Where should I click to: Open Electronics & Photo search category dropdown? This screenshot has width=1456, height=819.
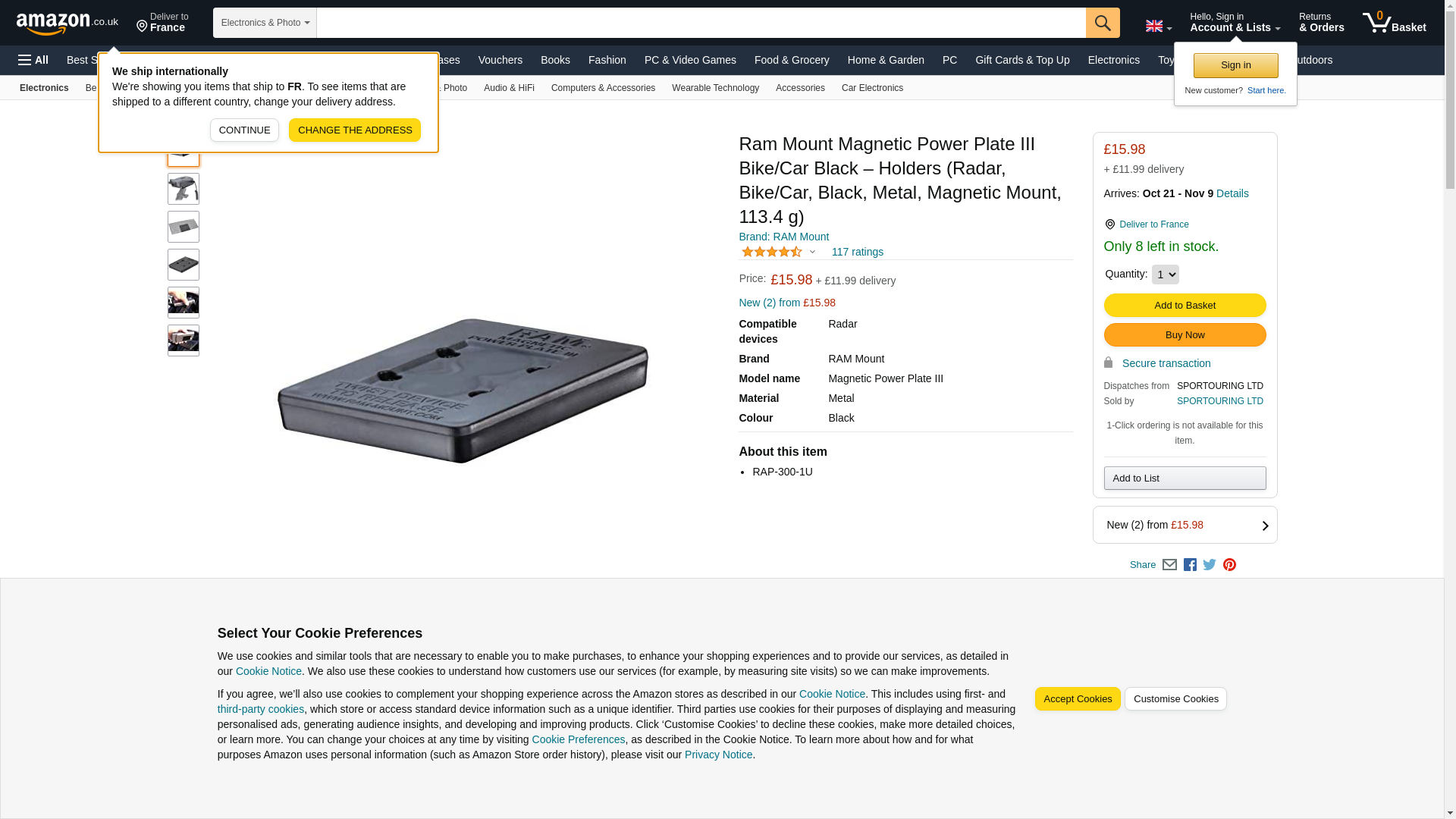[x=265, y=23]
